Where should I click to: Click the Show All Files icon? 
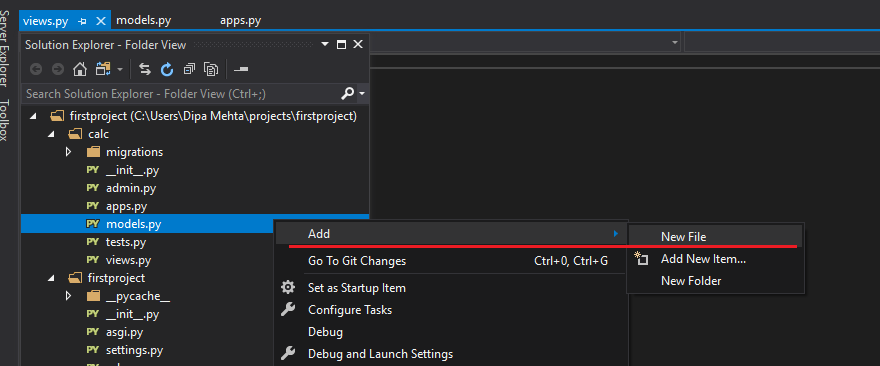pos(211,69)
